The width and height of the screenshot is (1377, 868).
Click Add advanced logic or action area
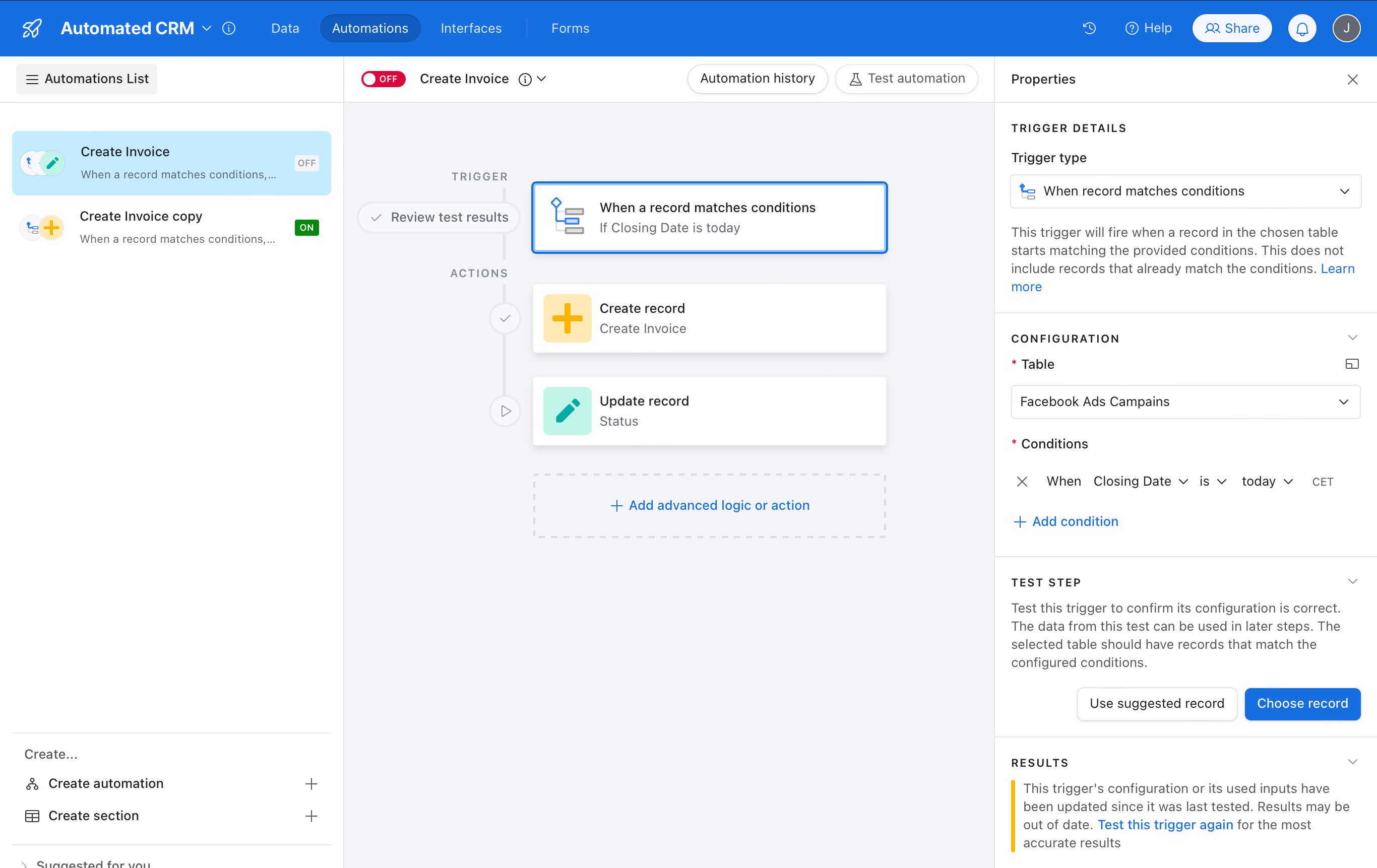(x=710, y=505)
